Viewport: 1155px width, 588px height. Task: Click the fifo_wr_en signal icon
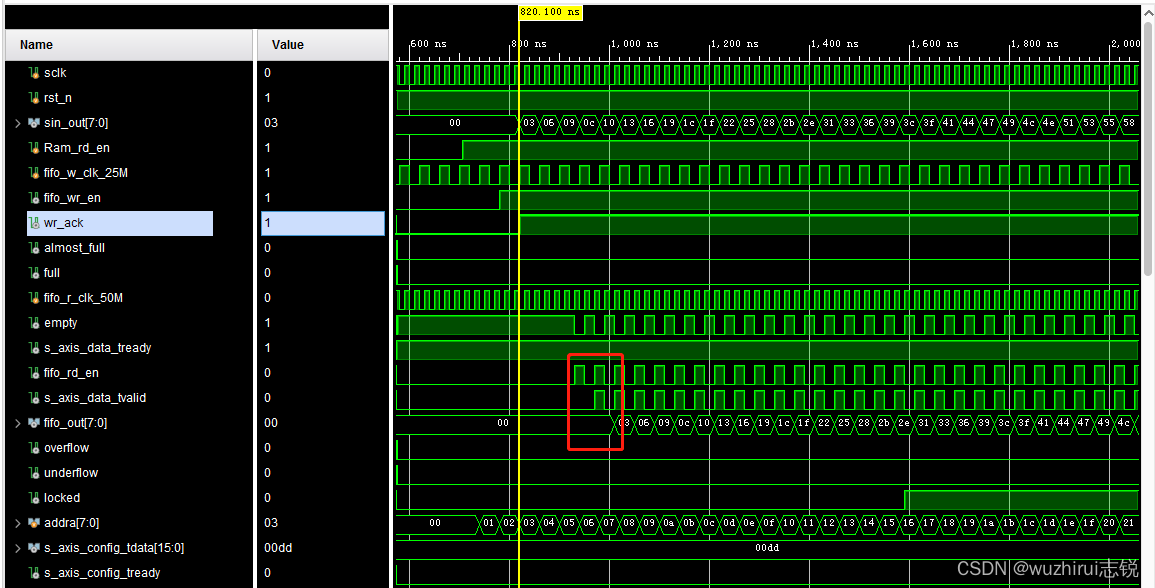[34, 198]
